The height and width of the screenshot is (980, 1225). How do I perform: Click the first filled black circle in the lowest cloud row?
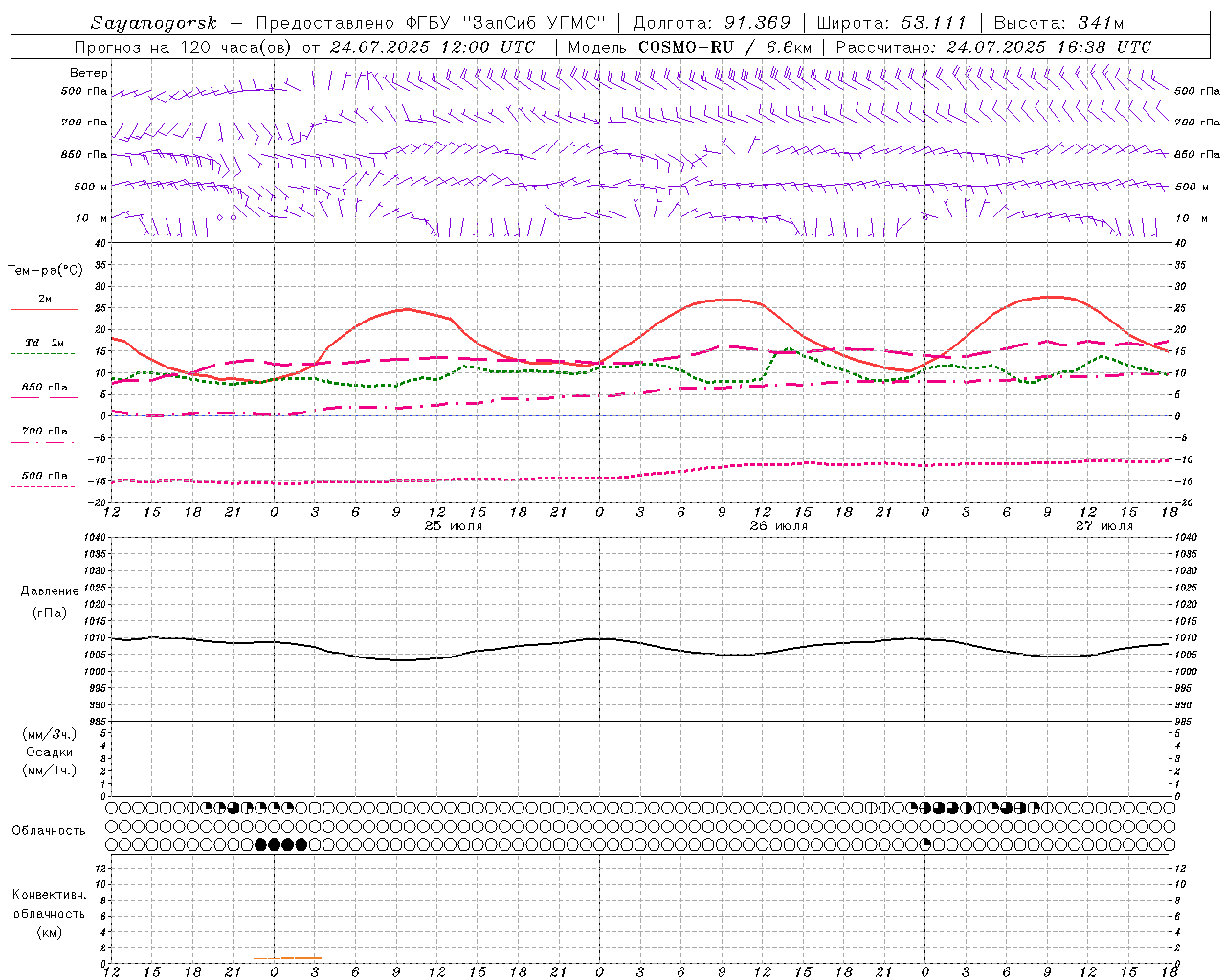tap(260, 844)
